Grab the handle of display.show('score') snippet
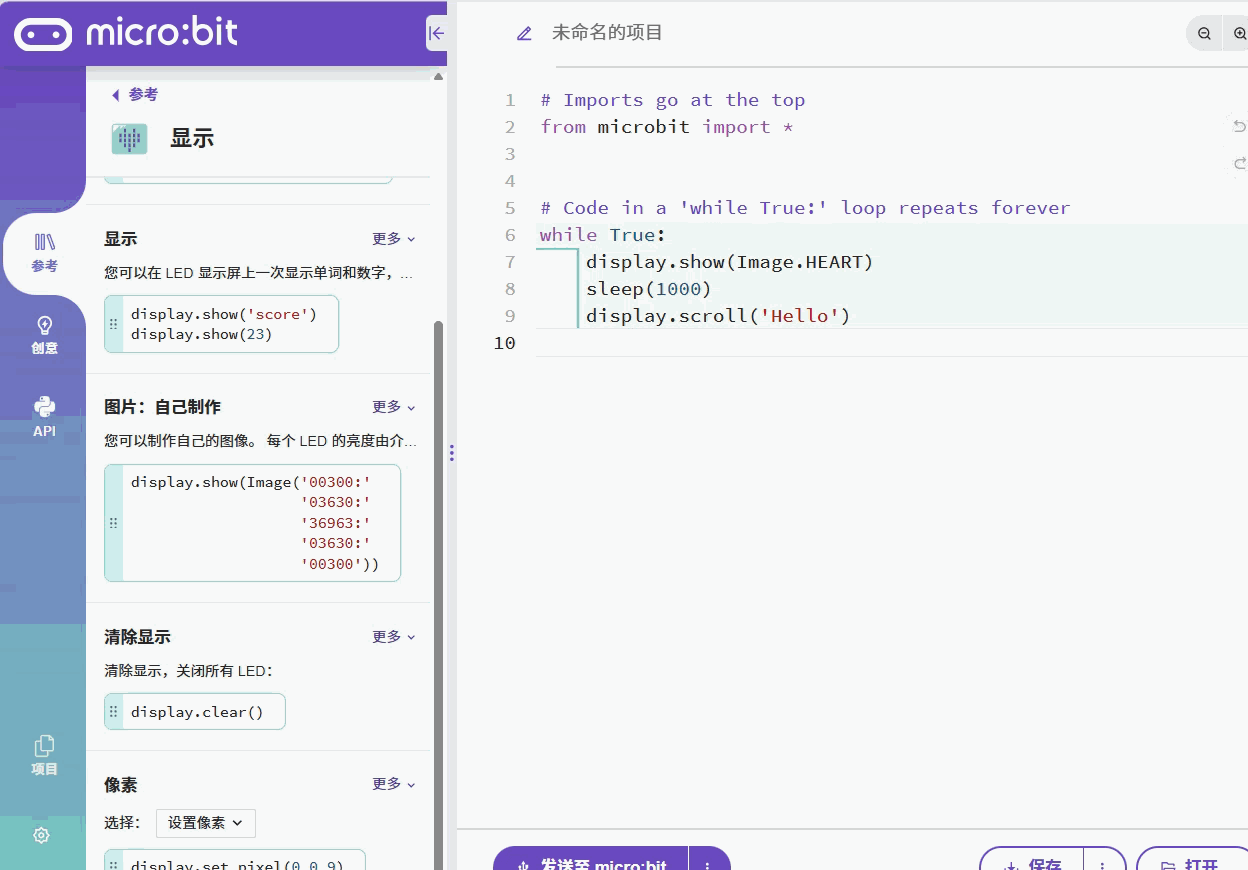Viewport: 1248px width, 870px height. [x=113, y=324]
